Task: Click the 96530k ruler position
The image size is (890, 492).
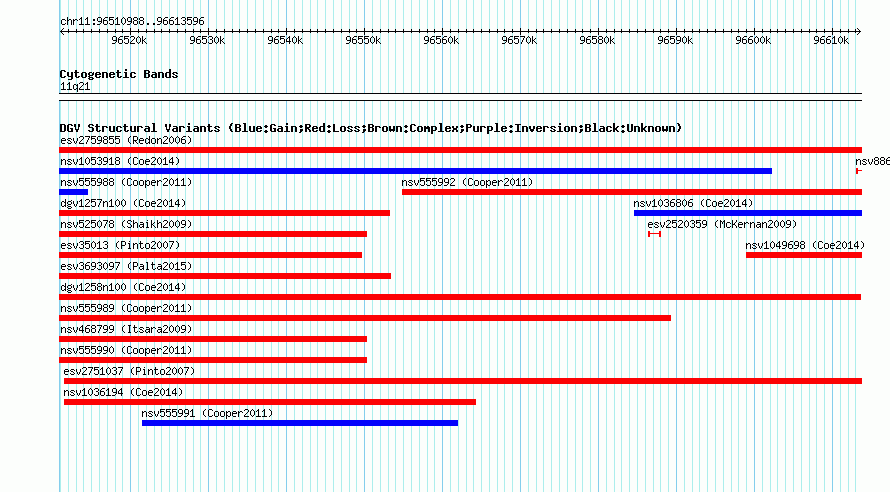Action: 207,40
